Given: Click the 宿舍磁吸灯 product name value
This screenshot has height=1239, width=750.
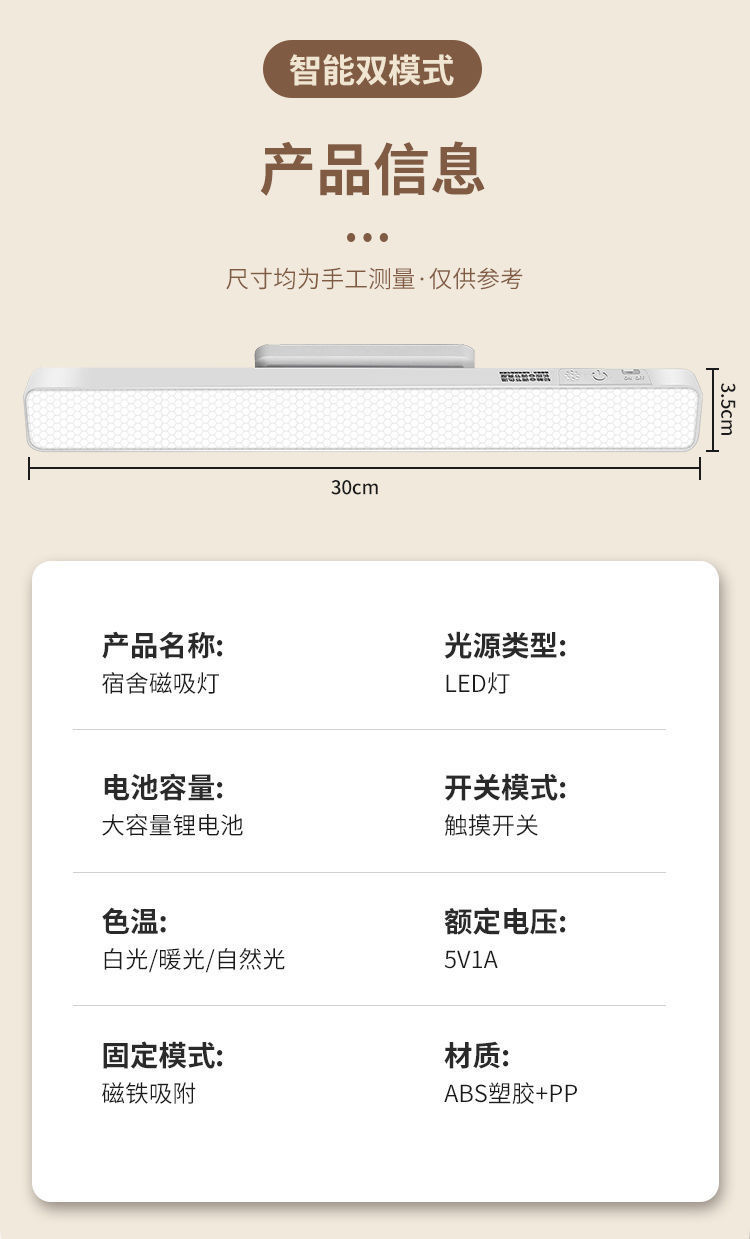Looking at the screenshot, I should [x=160, y=684].
